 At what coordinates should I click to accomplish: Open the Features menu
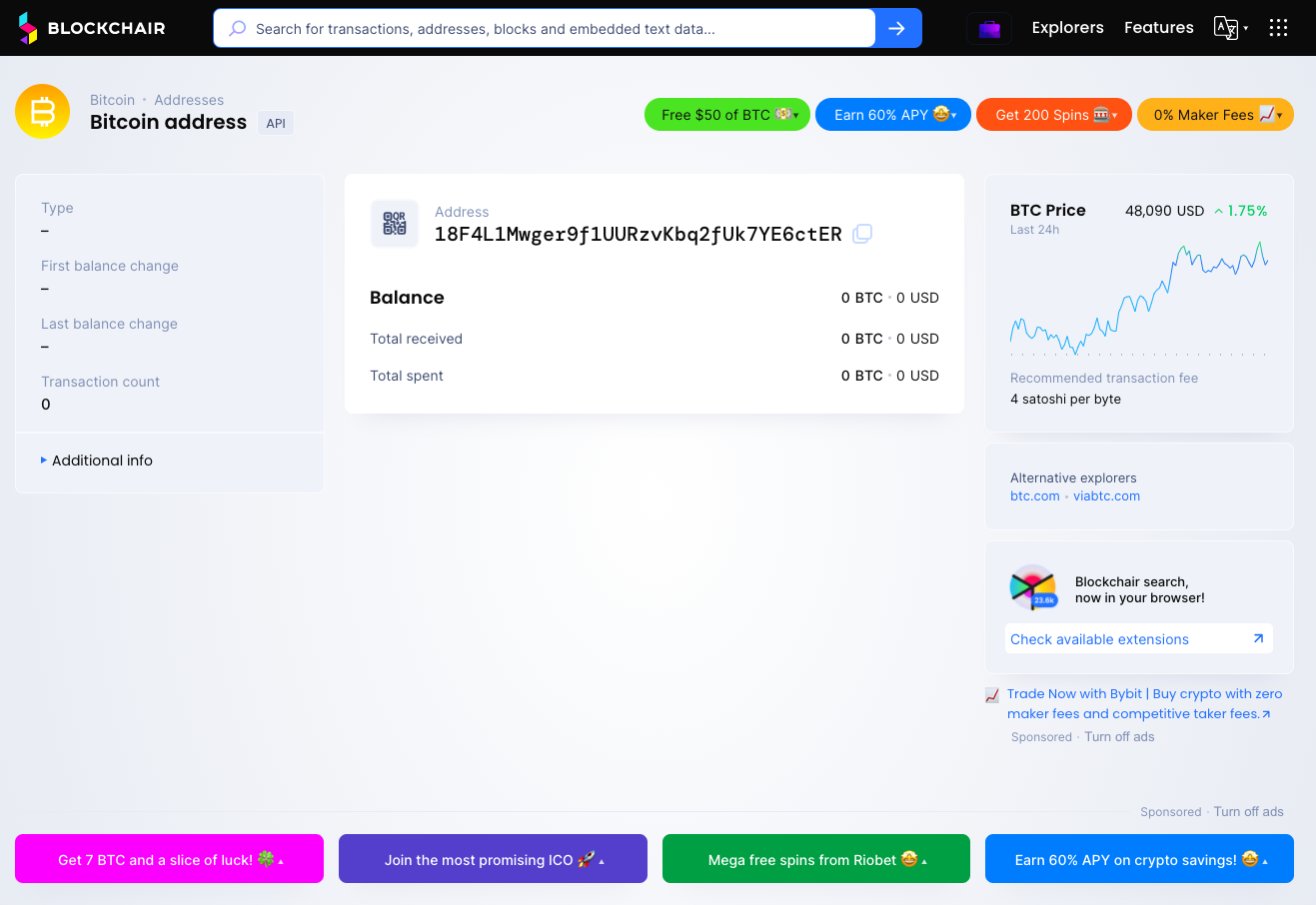pyautogui.click(x=1158, y=28)
